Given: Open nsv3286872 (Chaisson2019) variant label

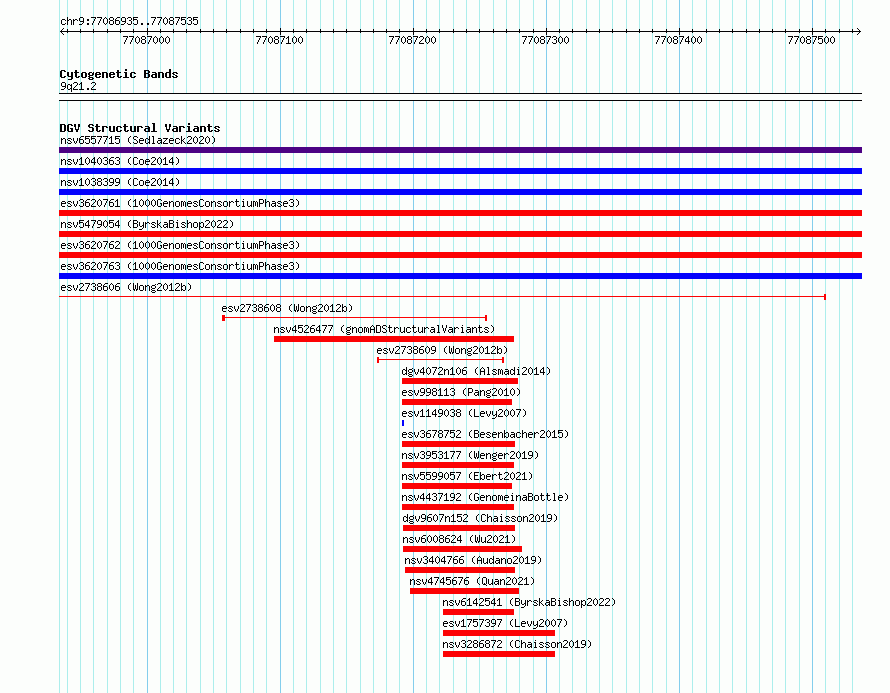Looking at the screenshot, I should pyautogui.click(x=517, y=644).
